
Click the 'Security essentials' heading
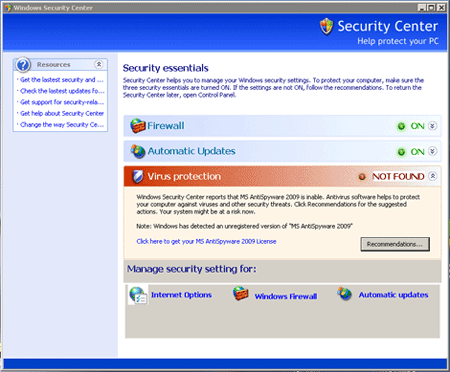point(166,68)
